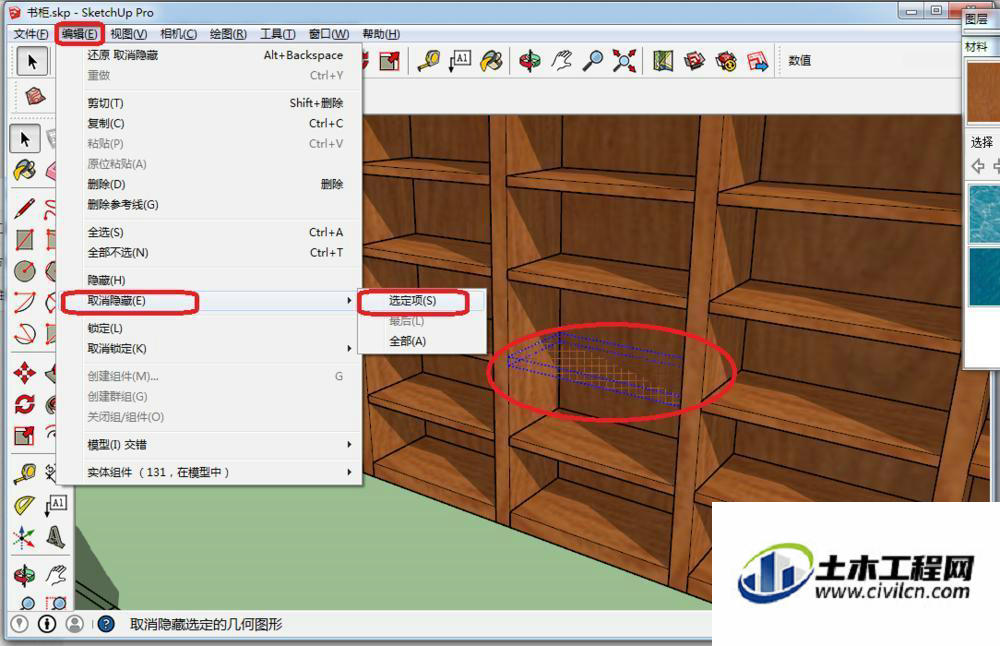The height and width of the screenshot is (646, 1000).
Task: Select the Protractor tool
Action: pos(25,505)
